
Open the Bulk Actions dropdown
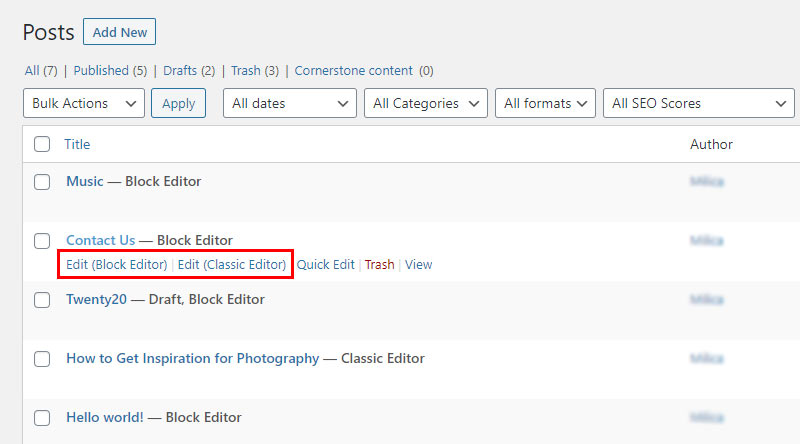click(84, 103)
